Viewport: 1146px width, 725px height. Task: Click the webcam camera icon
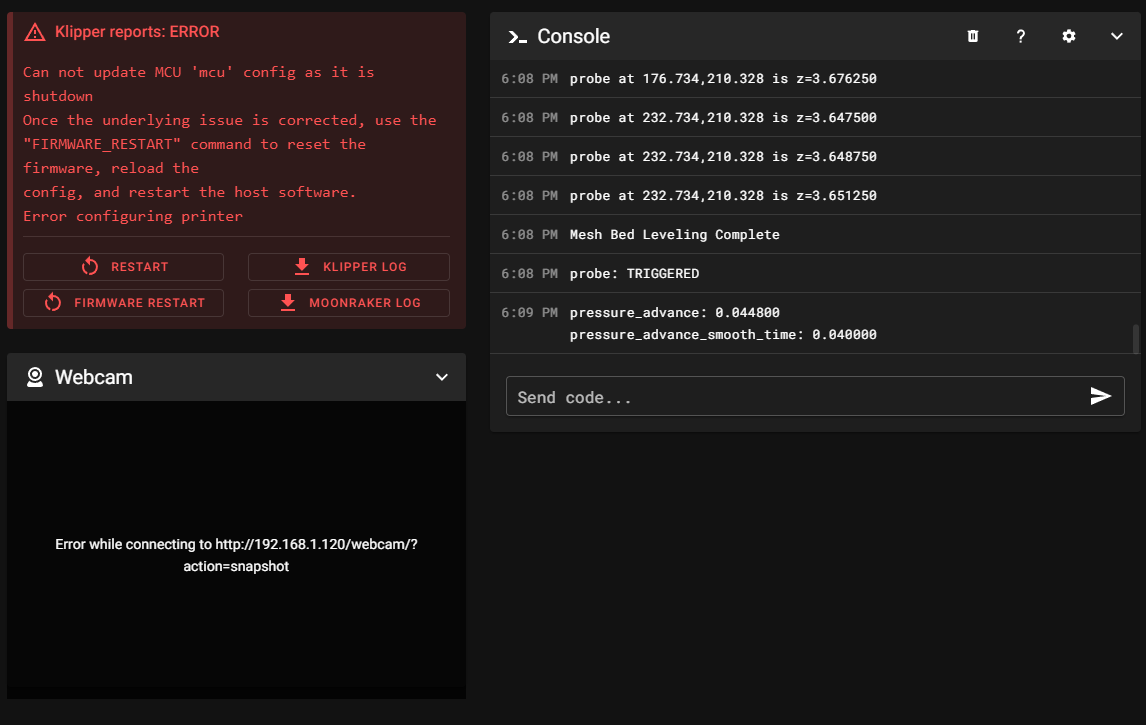pyautogui.click(x=35, y=377)
